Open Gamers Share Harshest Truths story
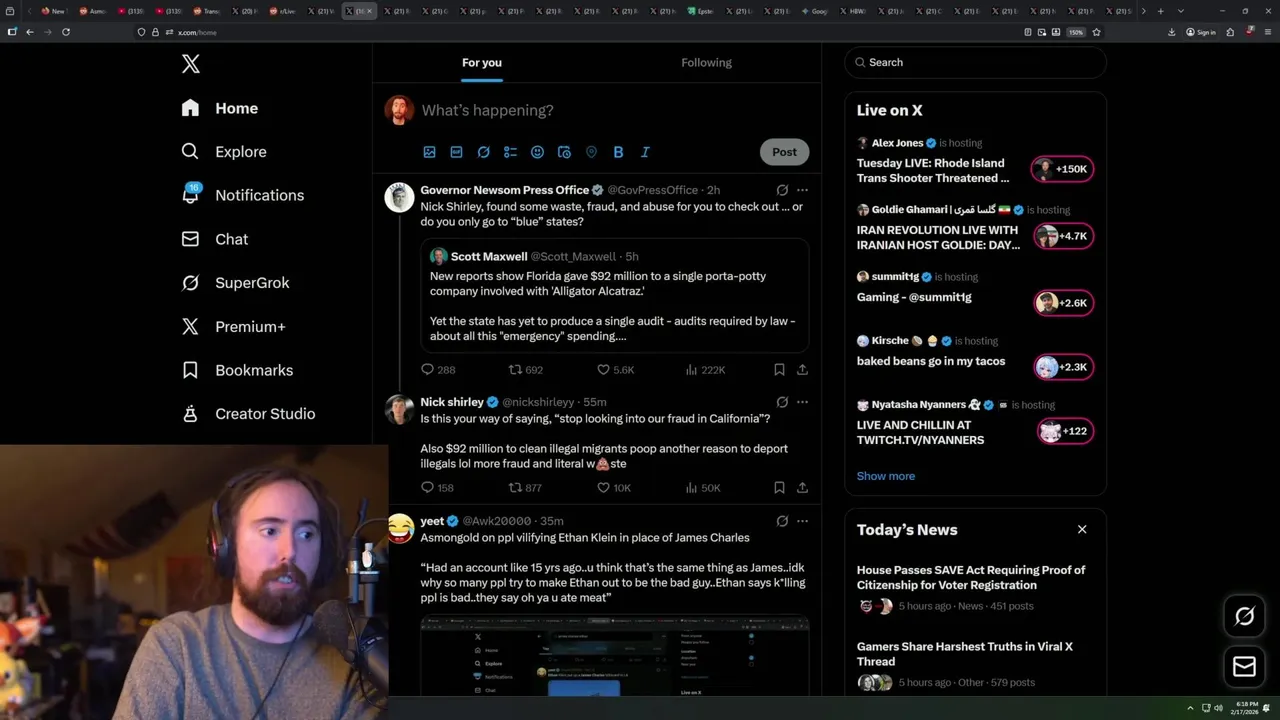The image size is (1280, 720). (965, 654)
